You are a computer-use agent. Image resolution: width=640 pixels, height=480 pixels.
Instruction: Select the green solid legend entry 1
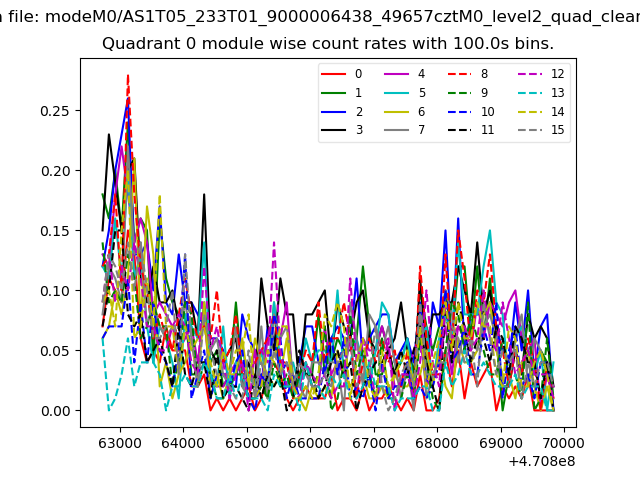point(345,93)
